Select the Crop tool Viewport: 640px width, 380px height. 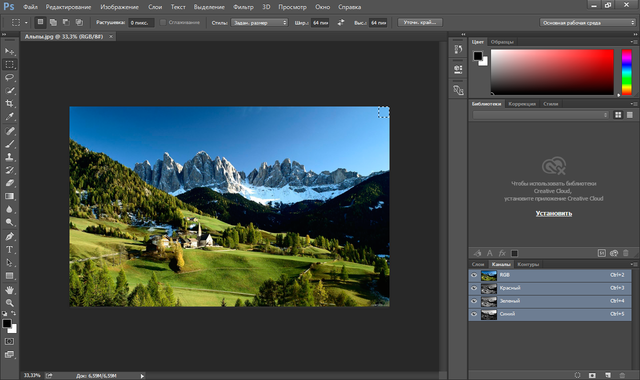(x=9, y=103)
